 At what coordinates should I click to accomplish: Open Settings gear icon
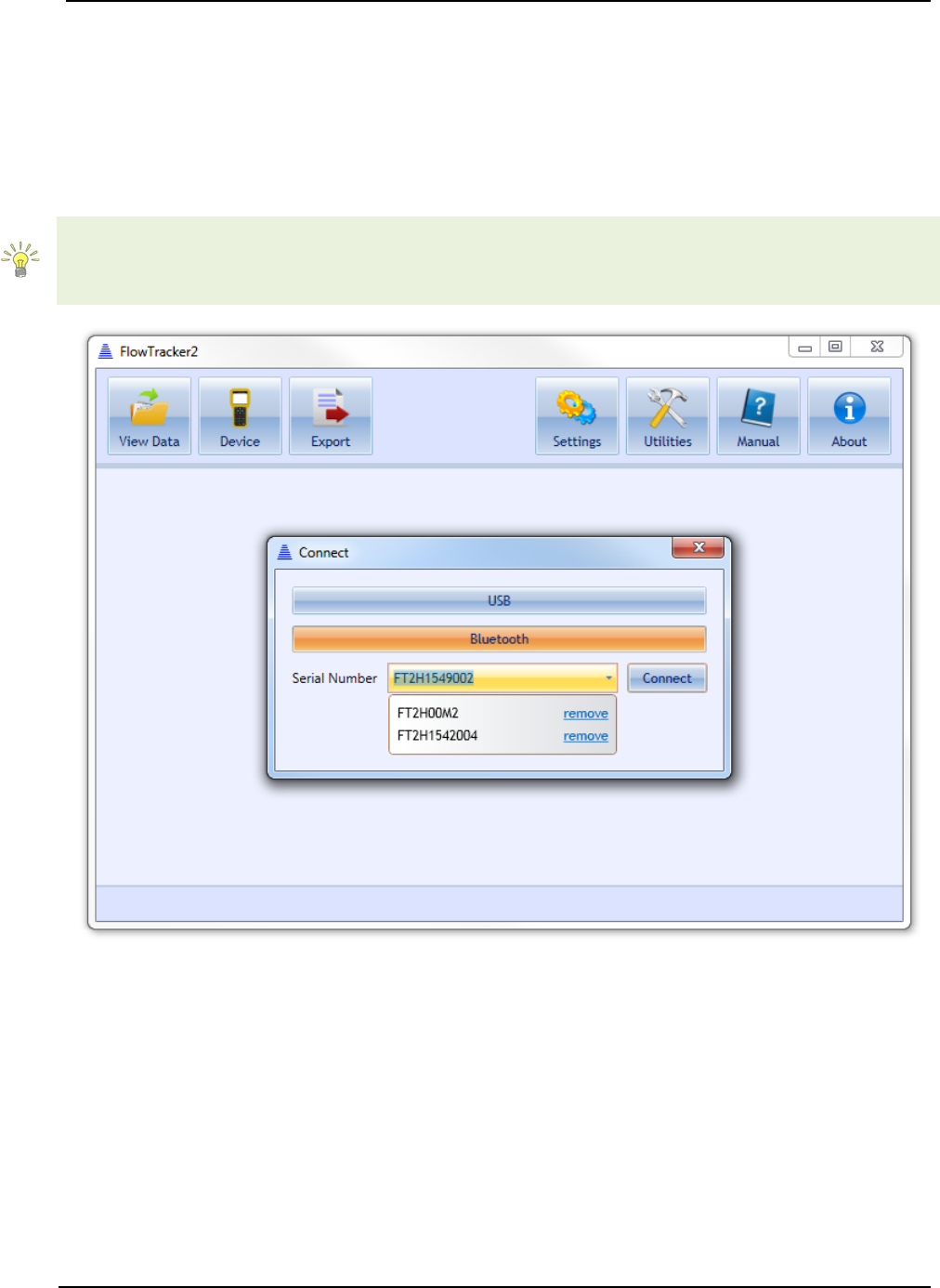(577, 415)
